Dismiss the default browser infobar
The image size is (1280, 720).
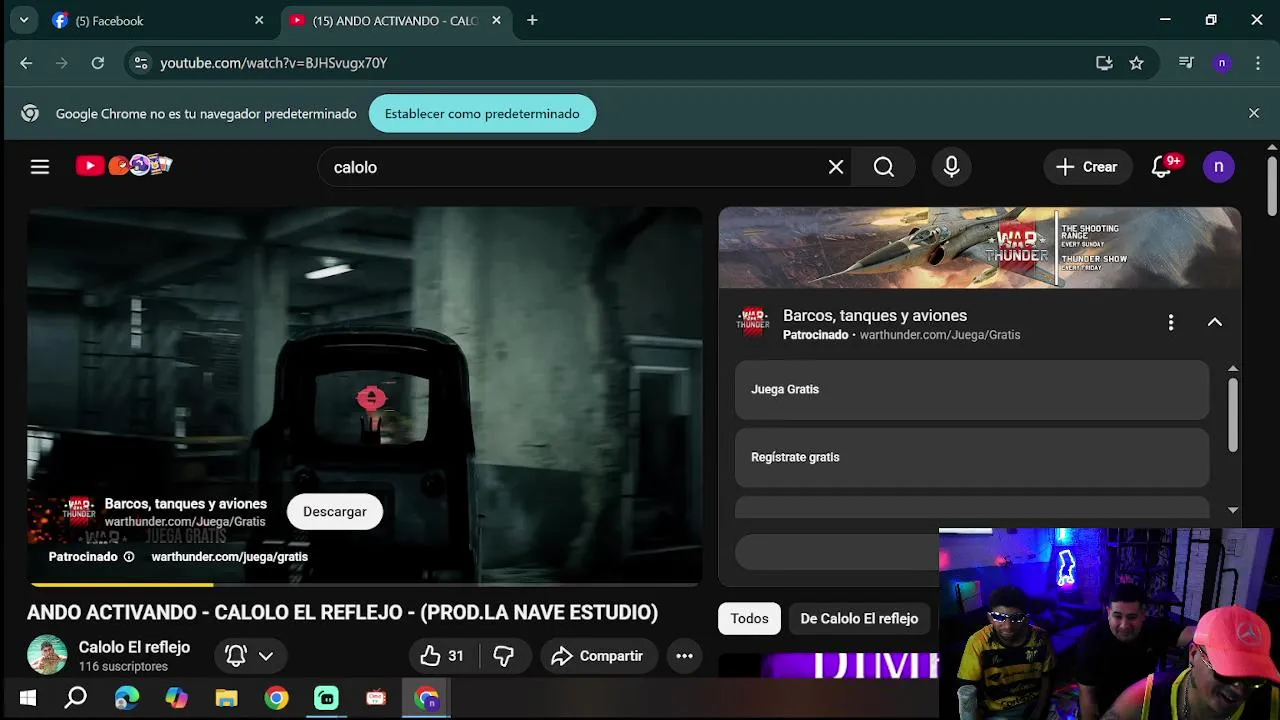tap(1254, 113)
